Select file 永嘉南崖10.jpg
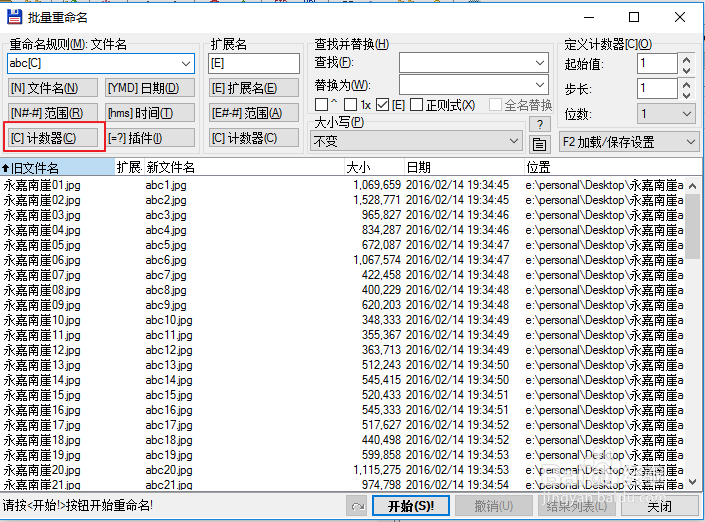The image size is (705, 522). pos(42,320)
